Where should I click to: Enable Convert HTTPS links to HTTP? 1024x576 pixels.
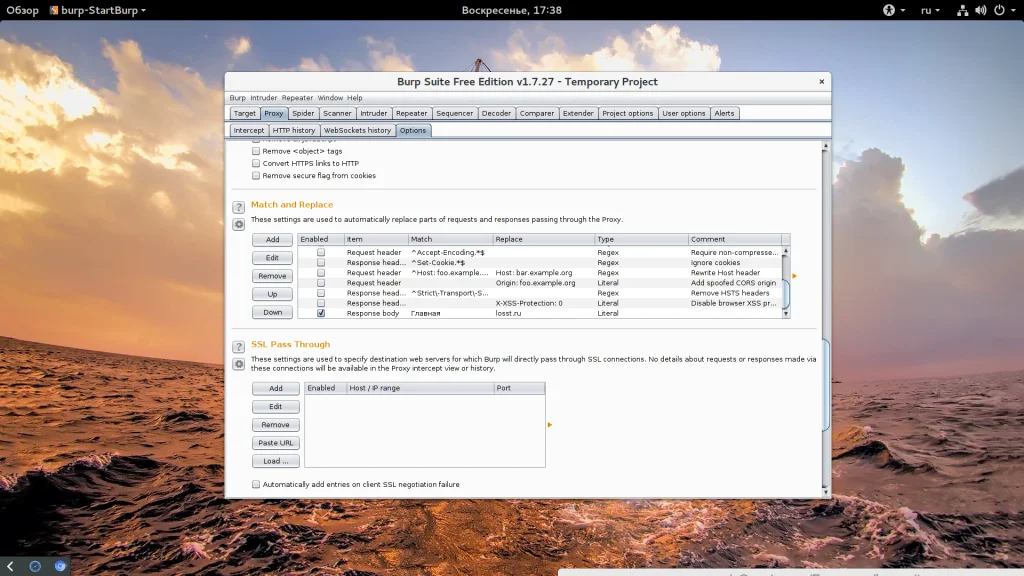click(x=255, y=163)
